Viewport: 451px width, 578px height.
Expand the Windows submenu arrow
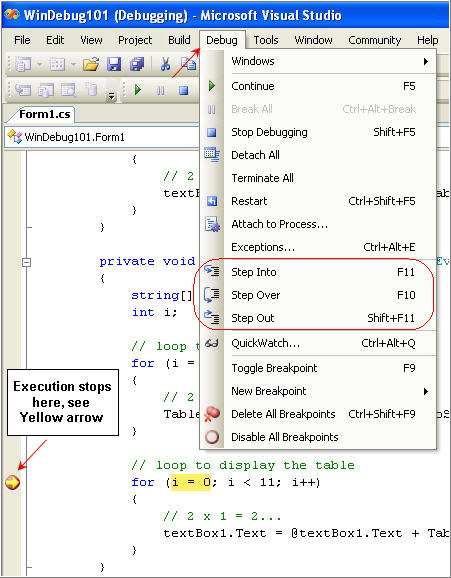426,61
